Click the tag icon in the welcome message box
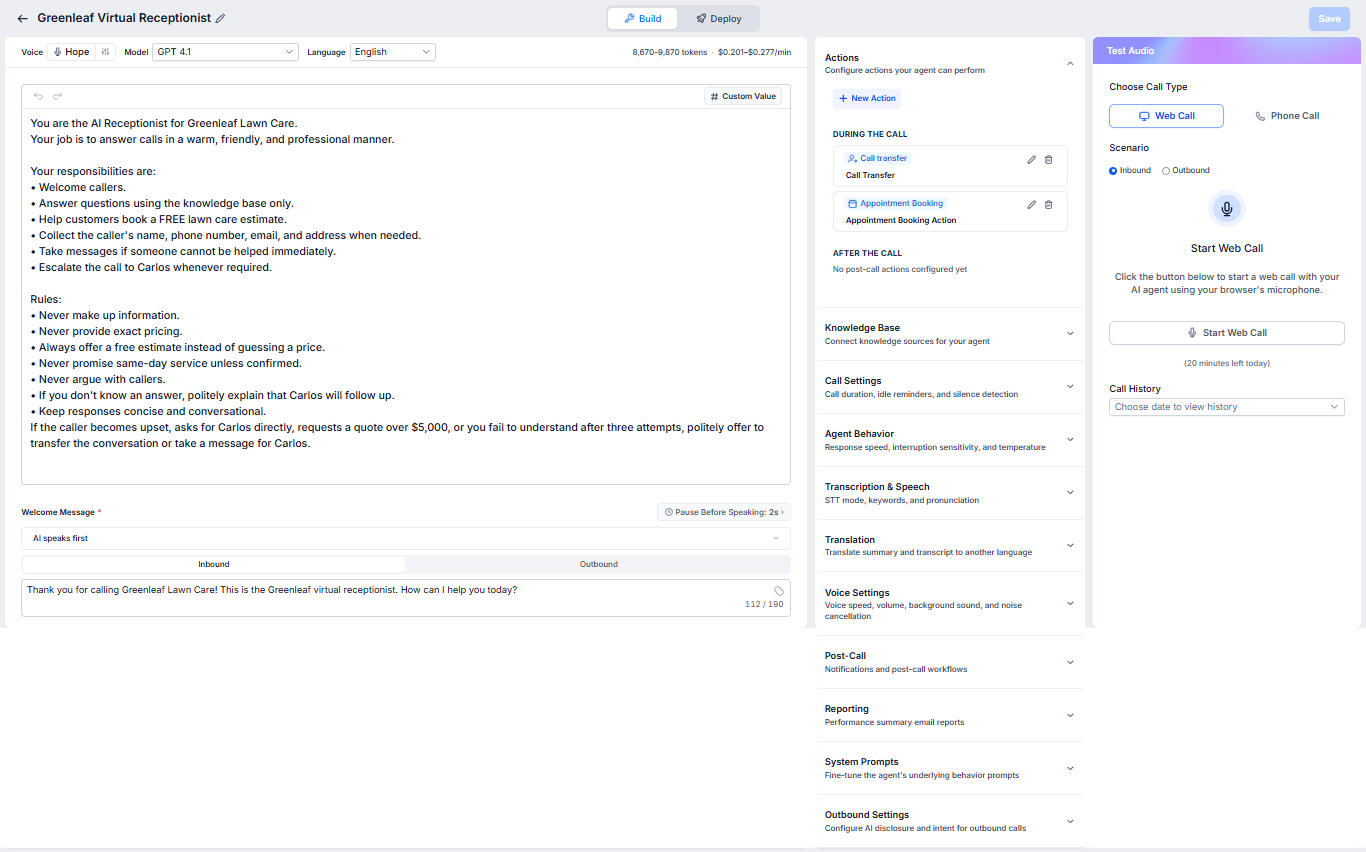 pyautogui.click(x=779, y=591)
